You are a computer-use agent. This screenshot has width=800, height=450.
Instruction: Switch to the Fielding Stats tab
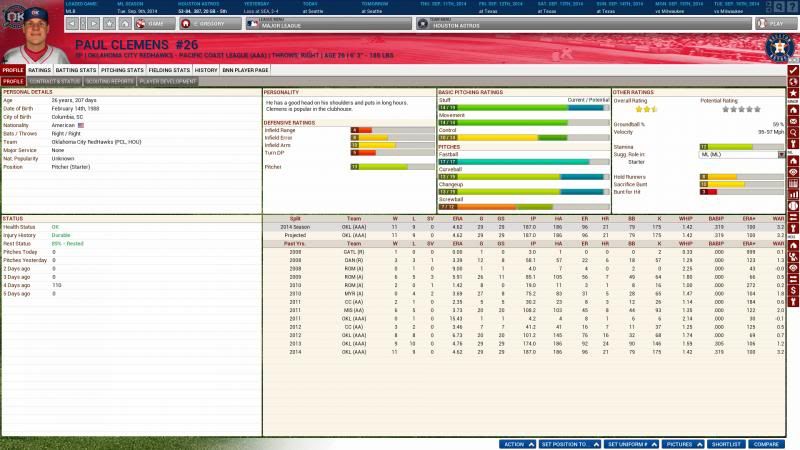point(169,70)
